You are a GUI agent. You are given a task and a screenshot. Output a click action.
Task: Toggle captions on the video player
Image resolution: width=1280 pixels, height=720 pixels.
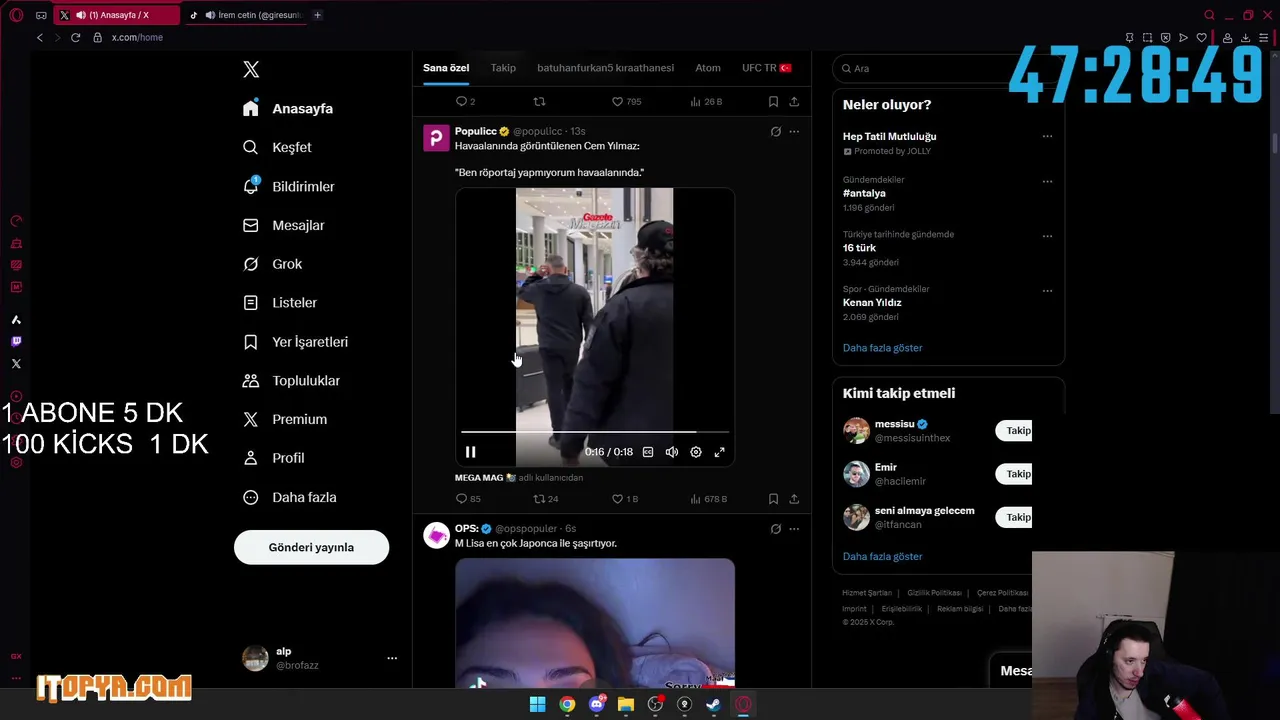click(x=648, y=452)
